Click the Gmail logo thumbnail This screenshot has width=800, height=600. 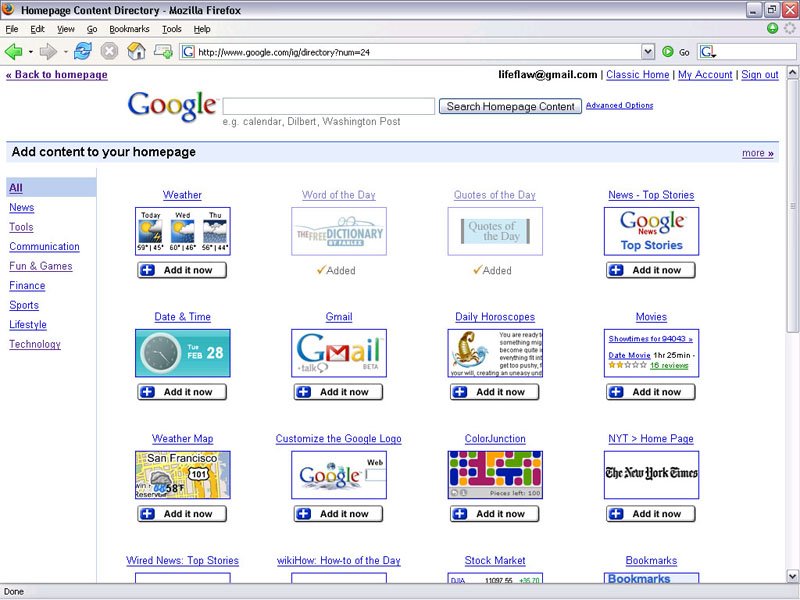point(339,353)
